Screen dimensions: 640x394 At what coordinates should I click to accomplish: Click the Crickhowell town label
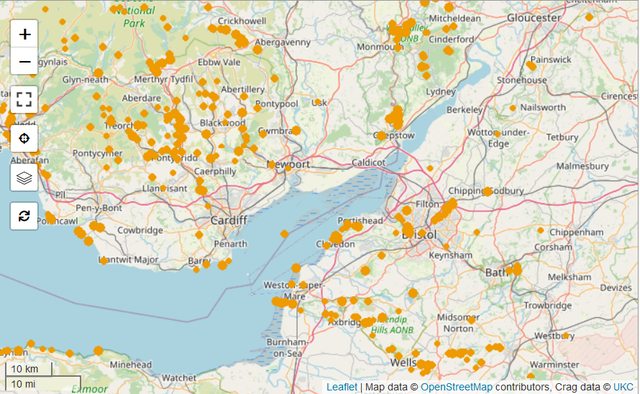[242, 21]
